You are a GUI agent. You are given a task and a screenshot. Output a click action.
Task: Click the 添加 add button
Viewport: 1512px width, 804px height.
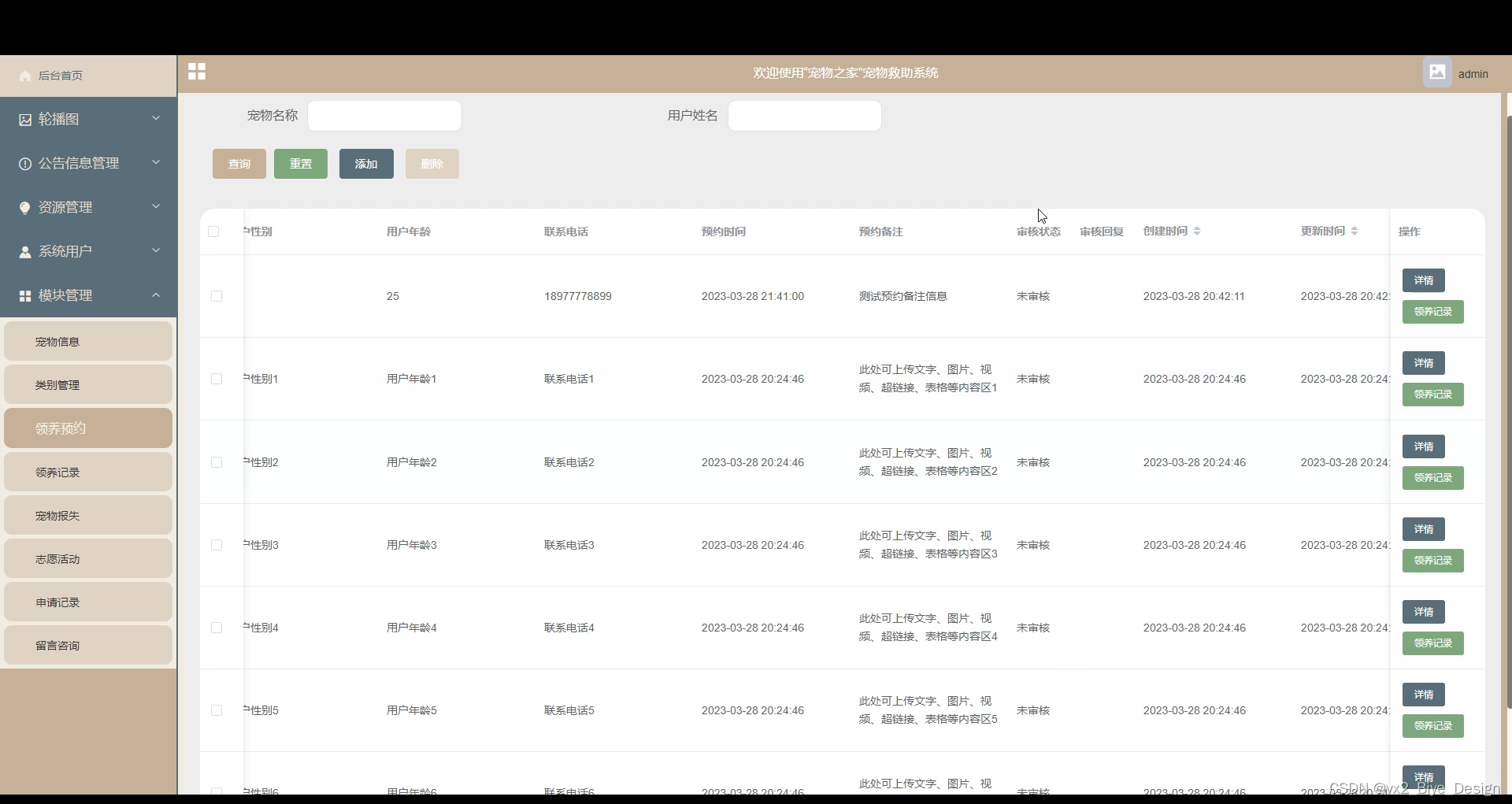point(366,164)
